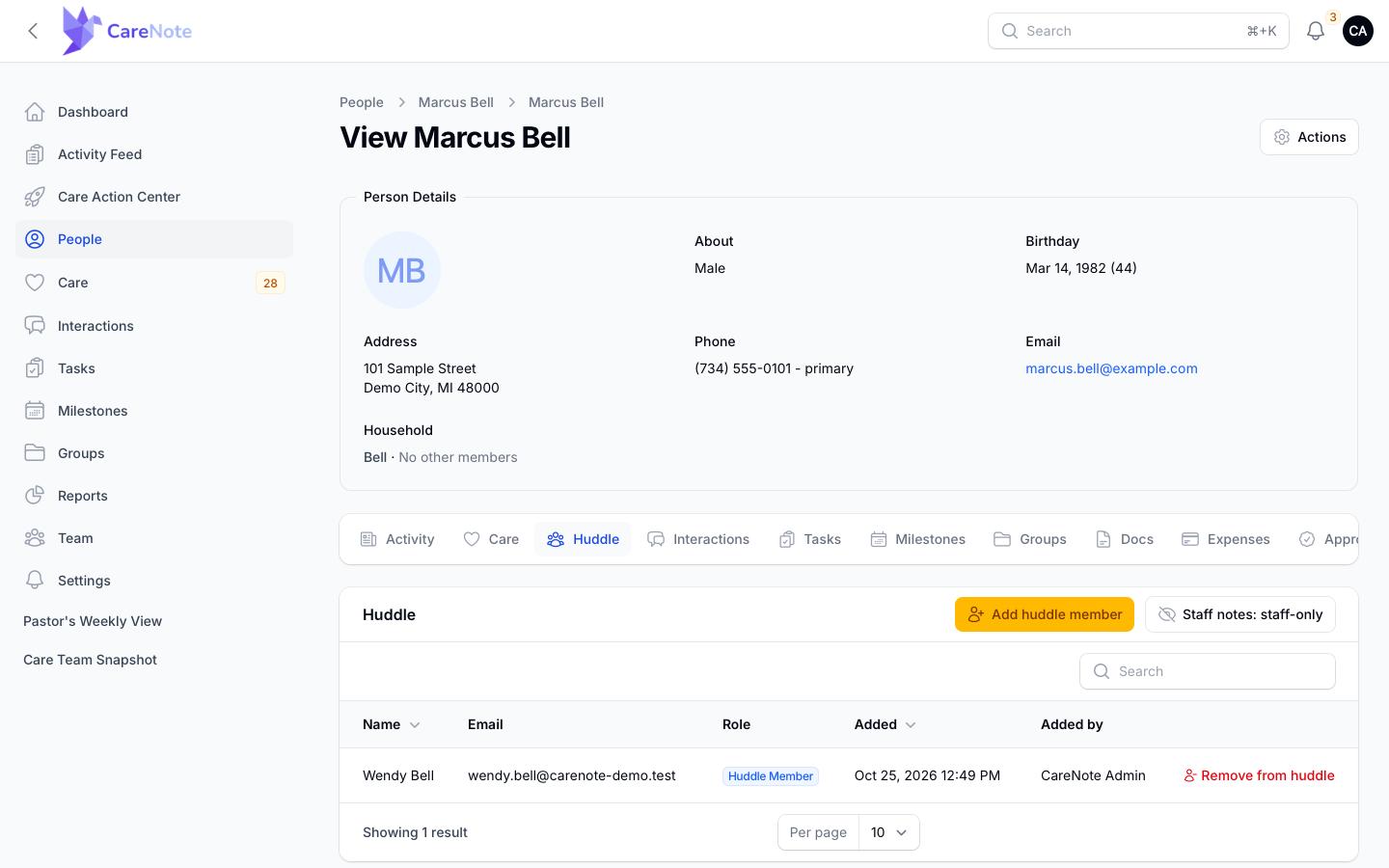The height and width of the screenshot is (868, 1389).
Task: Click the Activity Feed clipboard icon
Action: click(x=35, y=154)
